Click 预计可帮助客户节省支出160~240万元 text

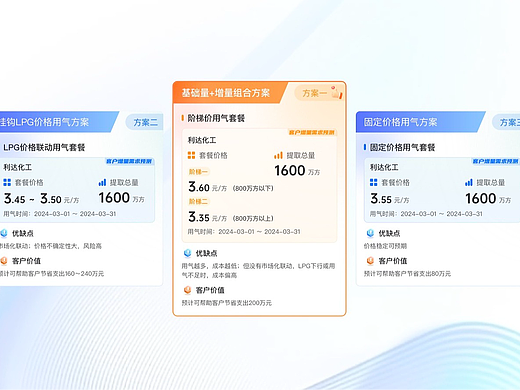(x=52, y=274)
